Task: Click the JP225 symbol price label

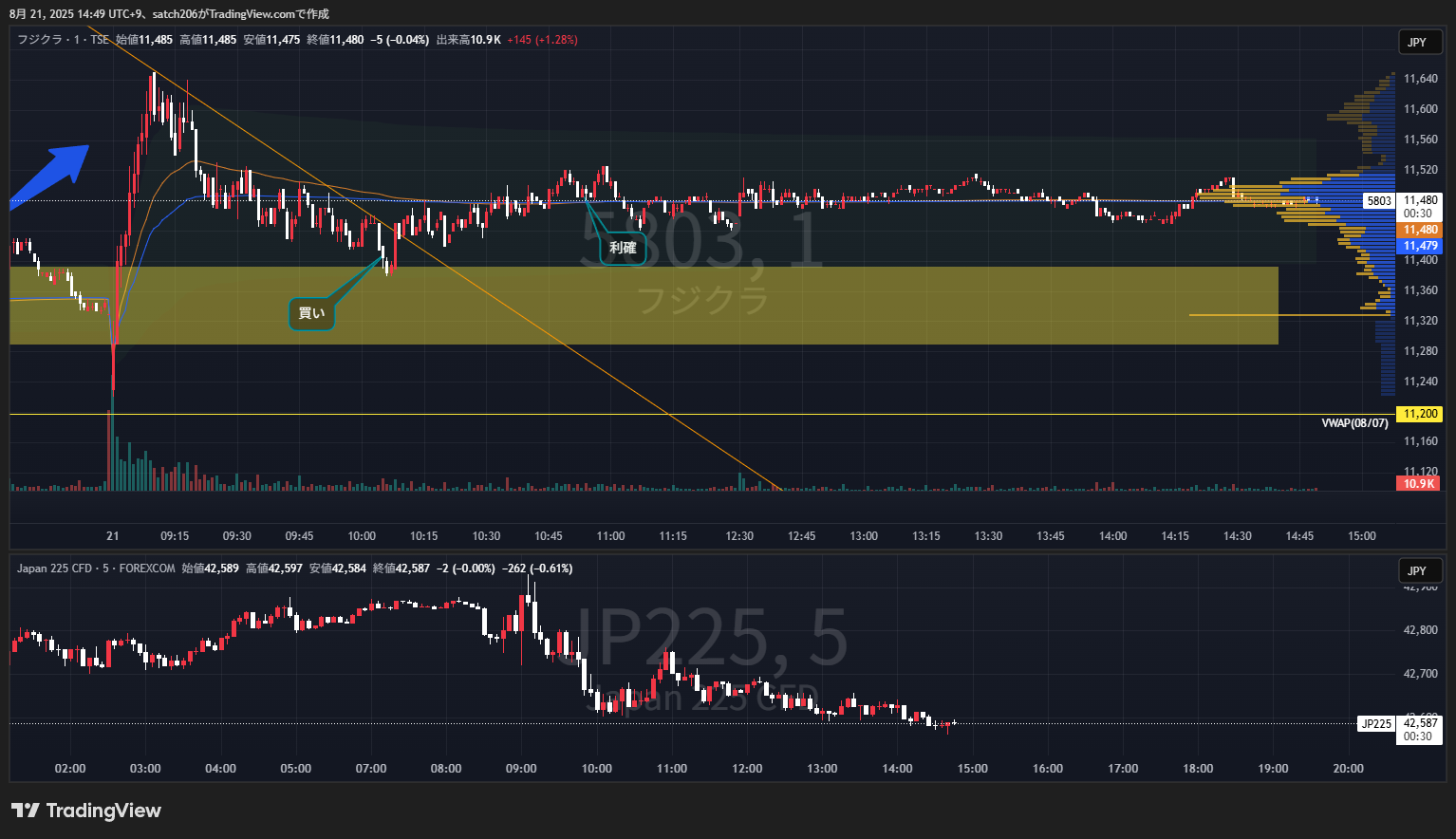Action: [1376, 723]
